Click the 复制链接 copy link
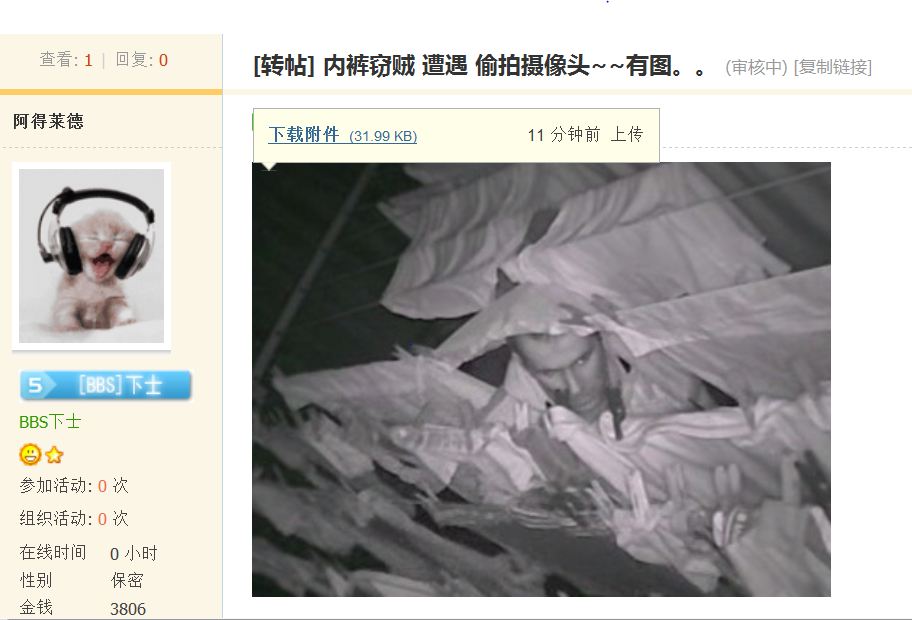 click(833, 67)
